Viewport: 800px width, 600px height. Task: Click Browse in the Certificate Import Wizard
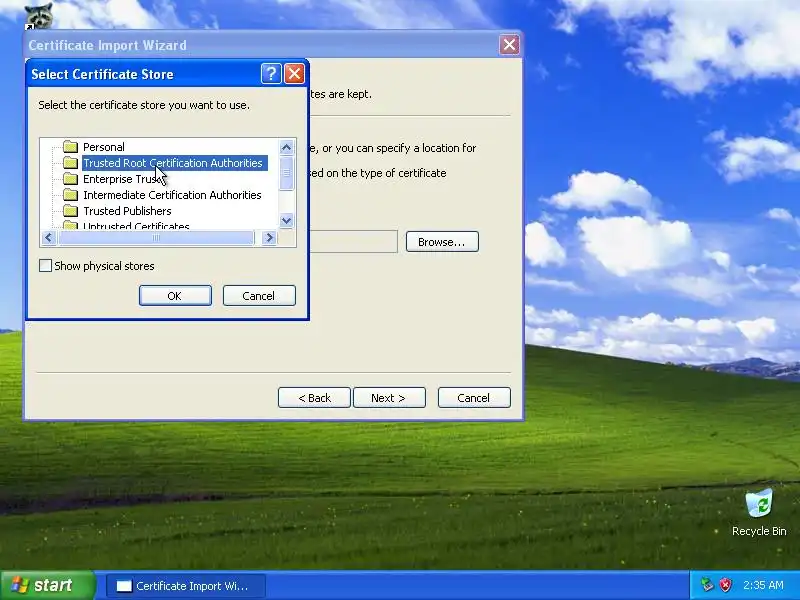pyautogui.click(x=442, y=242)
